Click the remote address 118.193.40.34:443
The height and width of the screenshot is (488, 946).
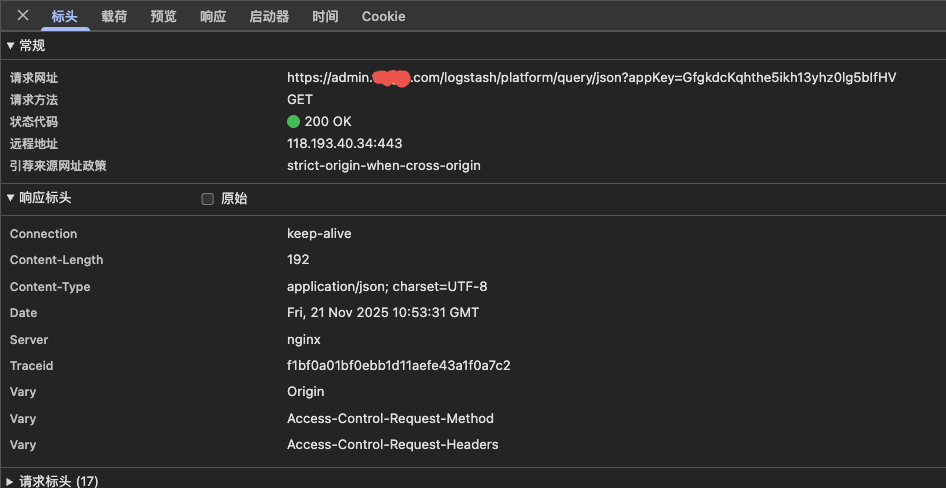pos(344,143)
